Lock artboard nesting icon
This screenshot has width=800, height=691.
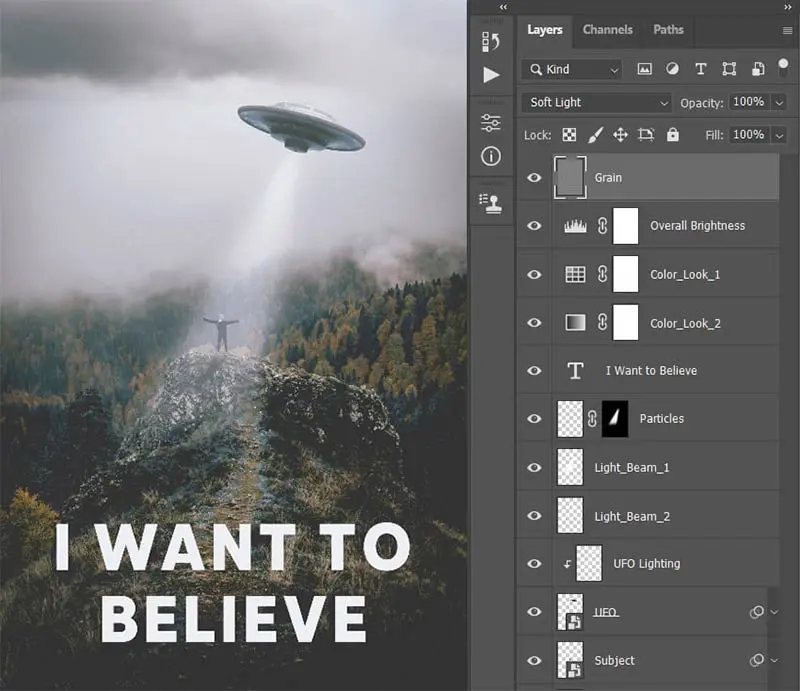(646, 135)
